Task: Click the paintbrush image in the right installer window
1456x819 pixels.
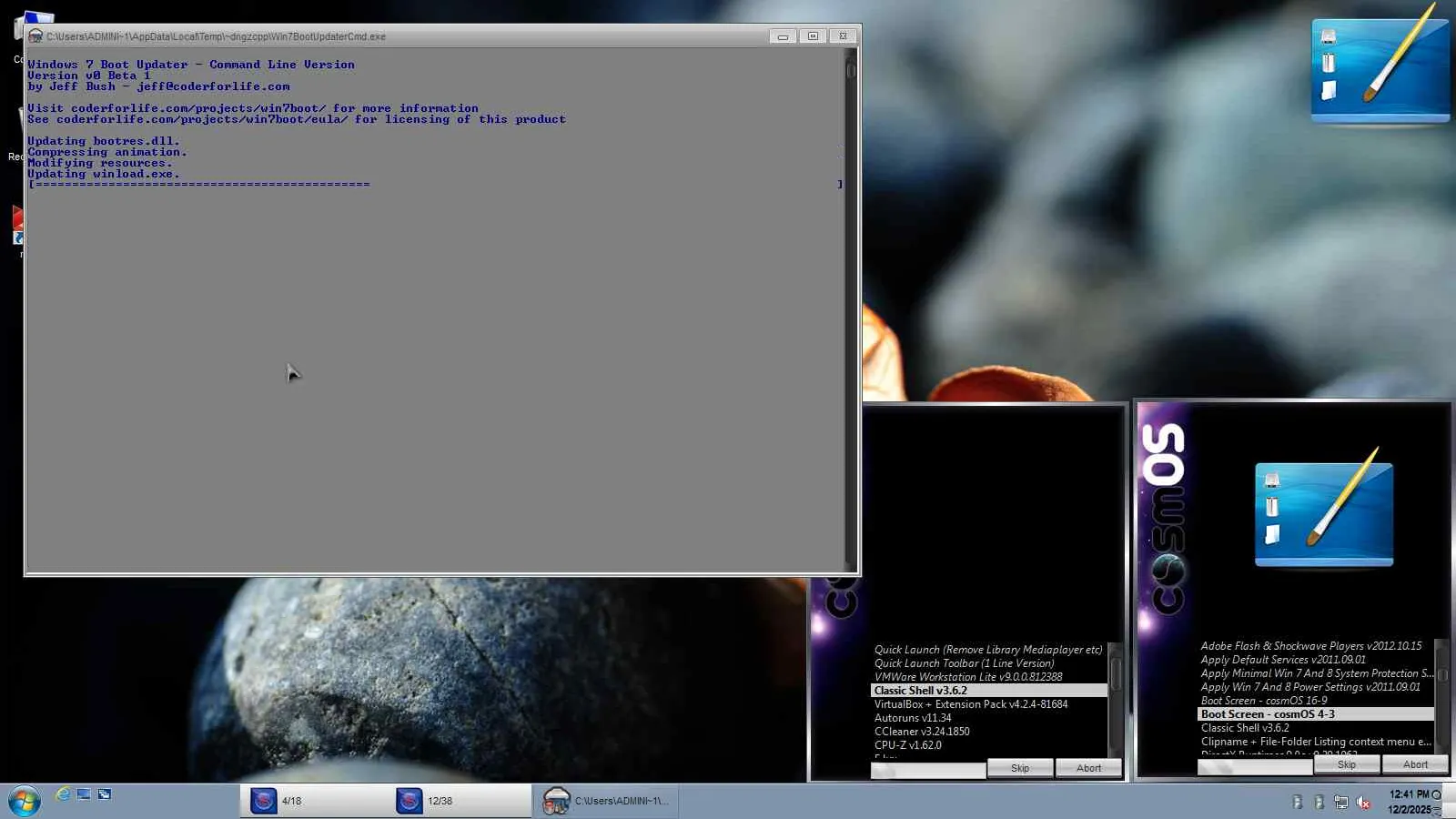Action: click(x=1324, y=510)
